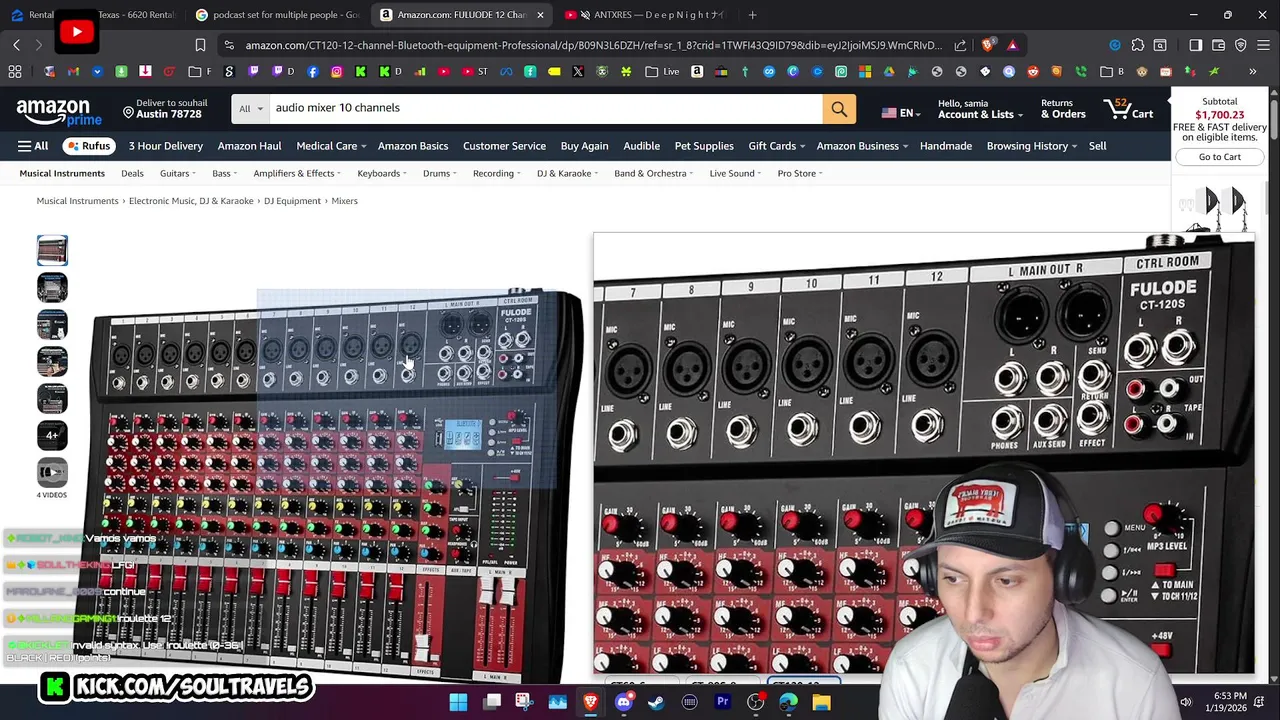Open the browser apps grid icon
The height and width of the screenshot is (720, 1280).
[x=15, y=71]
